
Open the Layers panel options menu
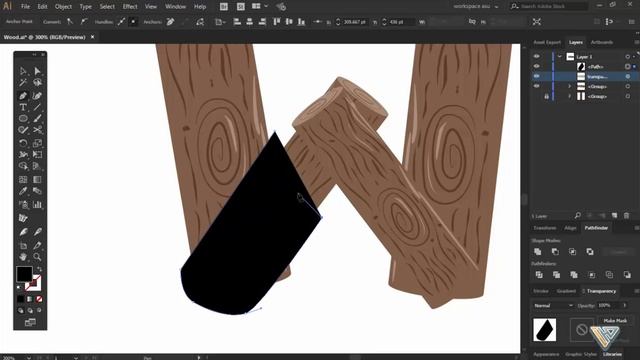[x=636, y=42]
